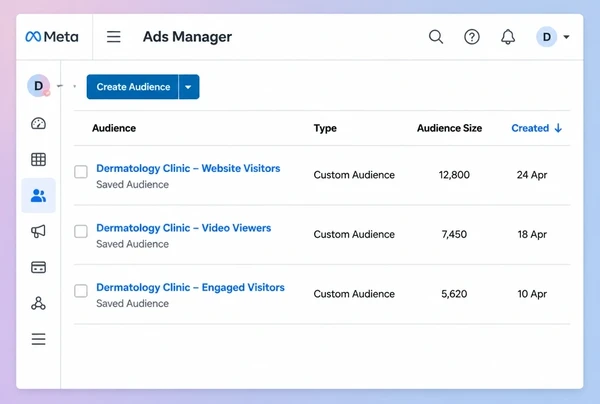Screen dimensions: 600x404
Task: Expand the sidebar account switcher arrow
Action: pyautogui.click(x=60, y=86)
